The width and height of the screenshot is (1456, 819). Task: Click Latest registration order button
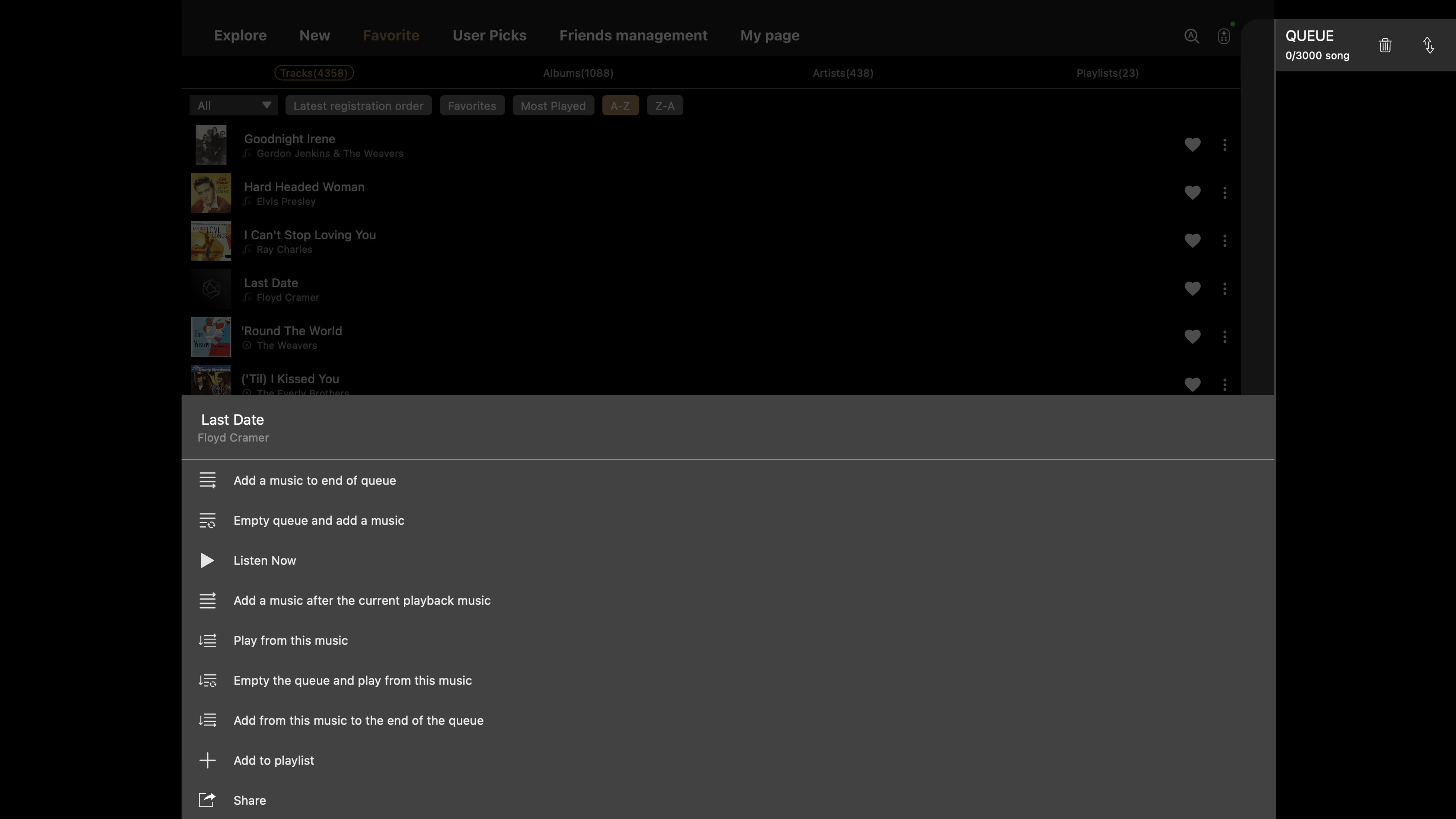(x=358, y=106)
